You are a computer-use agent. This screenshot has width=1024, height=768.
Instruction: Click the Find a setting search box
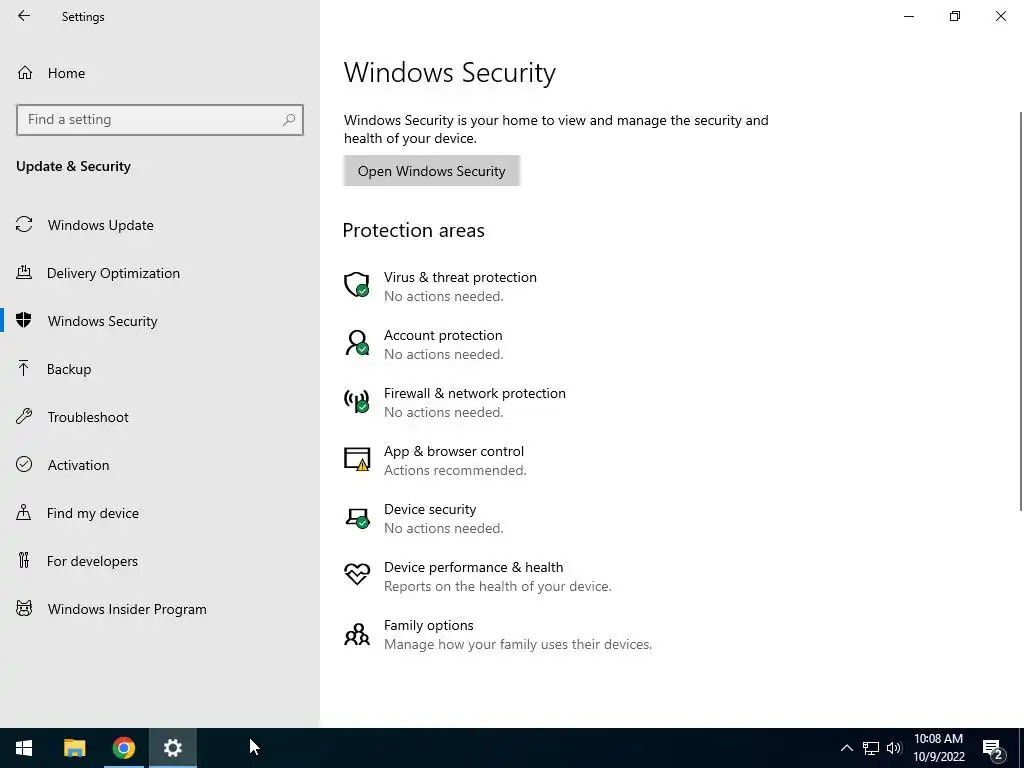tap(160, 120)
